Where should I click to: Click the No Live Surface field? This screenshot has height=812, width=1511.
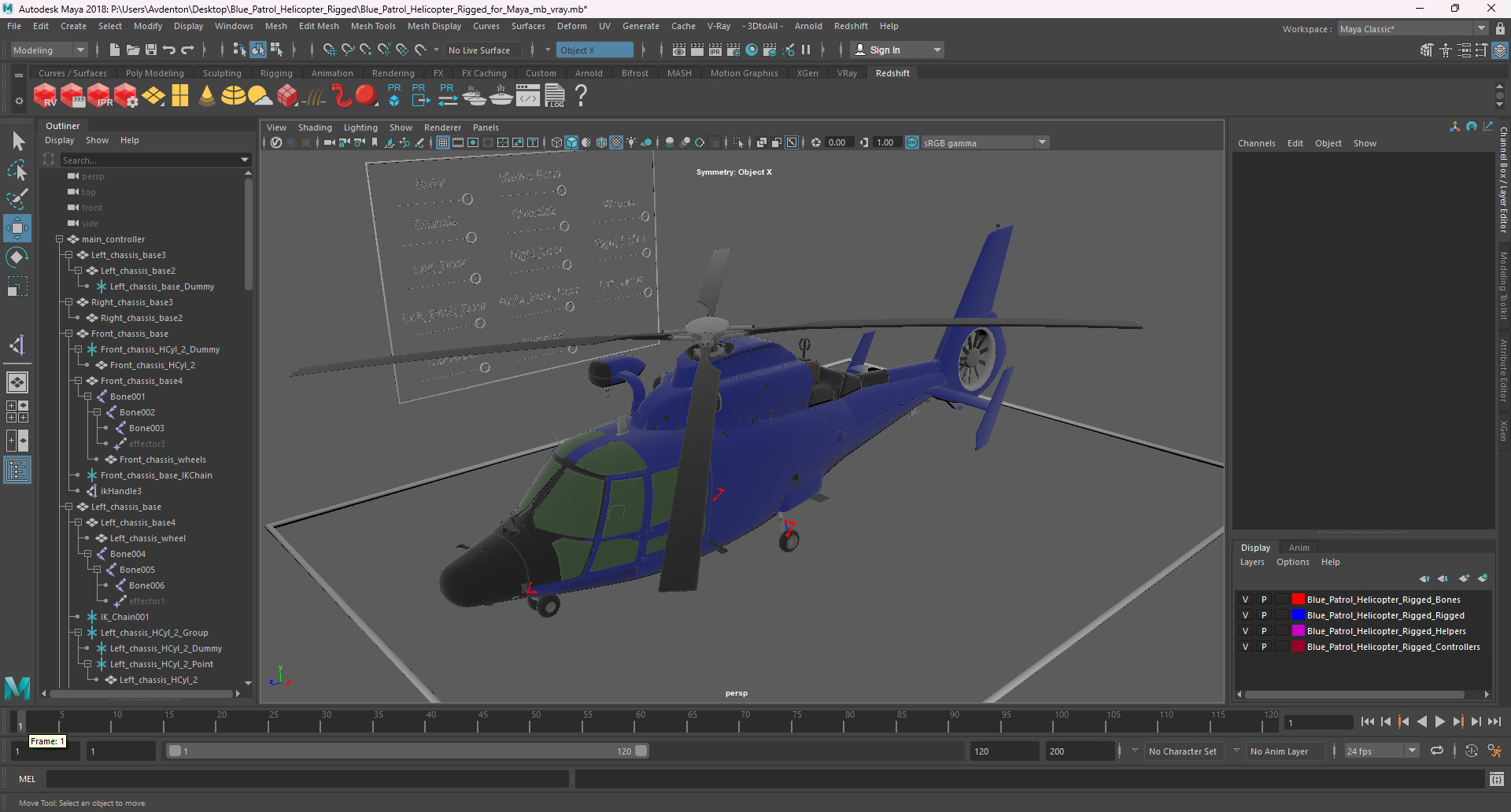tap(483, 50)
